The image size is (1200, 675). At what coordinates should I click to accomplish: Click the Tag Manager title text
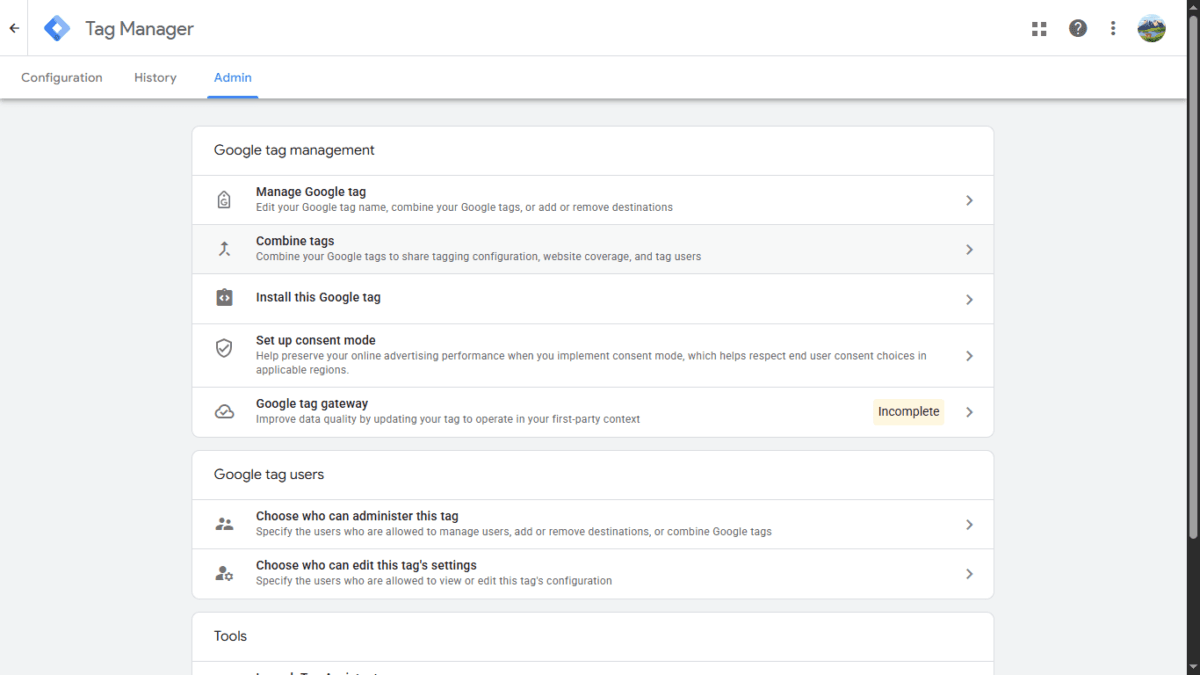139,29
